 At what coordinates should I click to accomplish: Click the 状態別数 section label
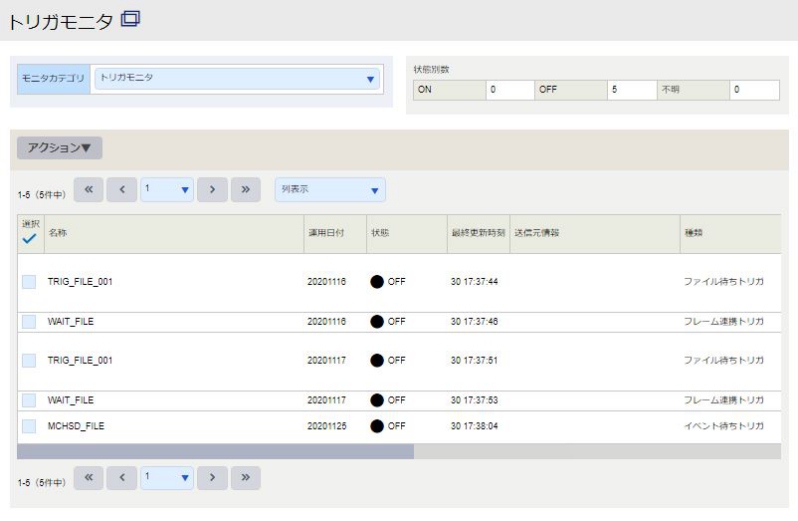432,70
